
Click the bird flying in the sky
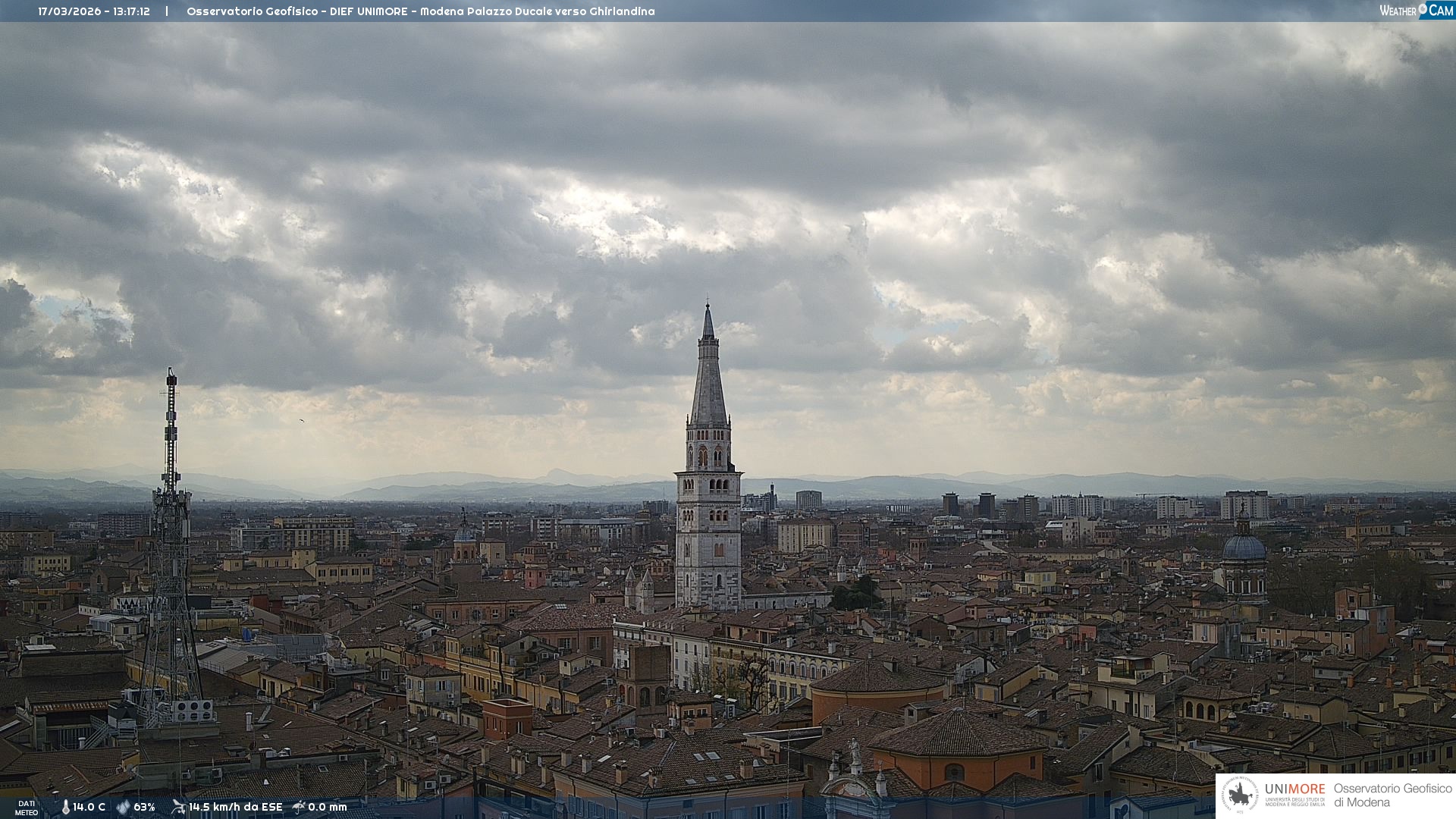(302, 420)
